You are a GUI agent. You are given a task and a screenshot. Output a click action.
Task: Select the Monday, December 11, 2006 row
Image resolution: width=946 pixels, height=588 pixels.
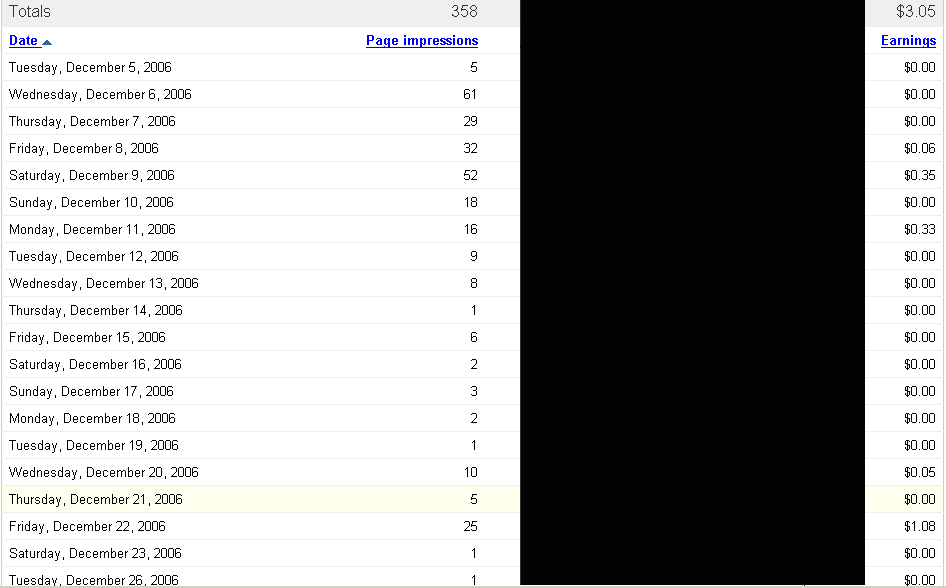tap(92, 230)
